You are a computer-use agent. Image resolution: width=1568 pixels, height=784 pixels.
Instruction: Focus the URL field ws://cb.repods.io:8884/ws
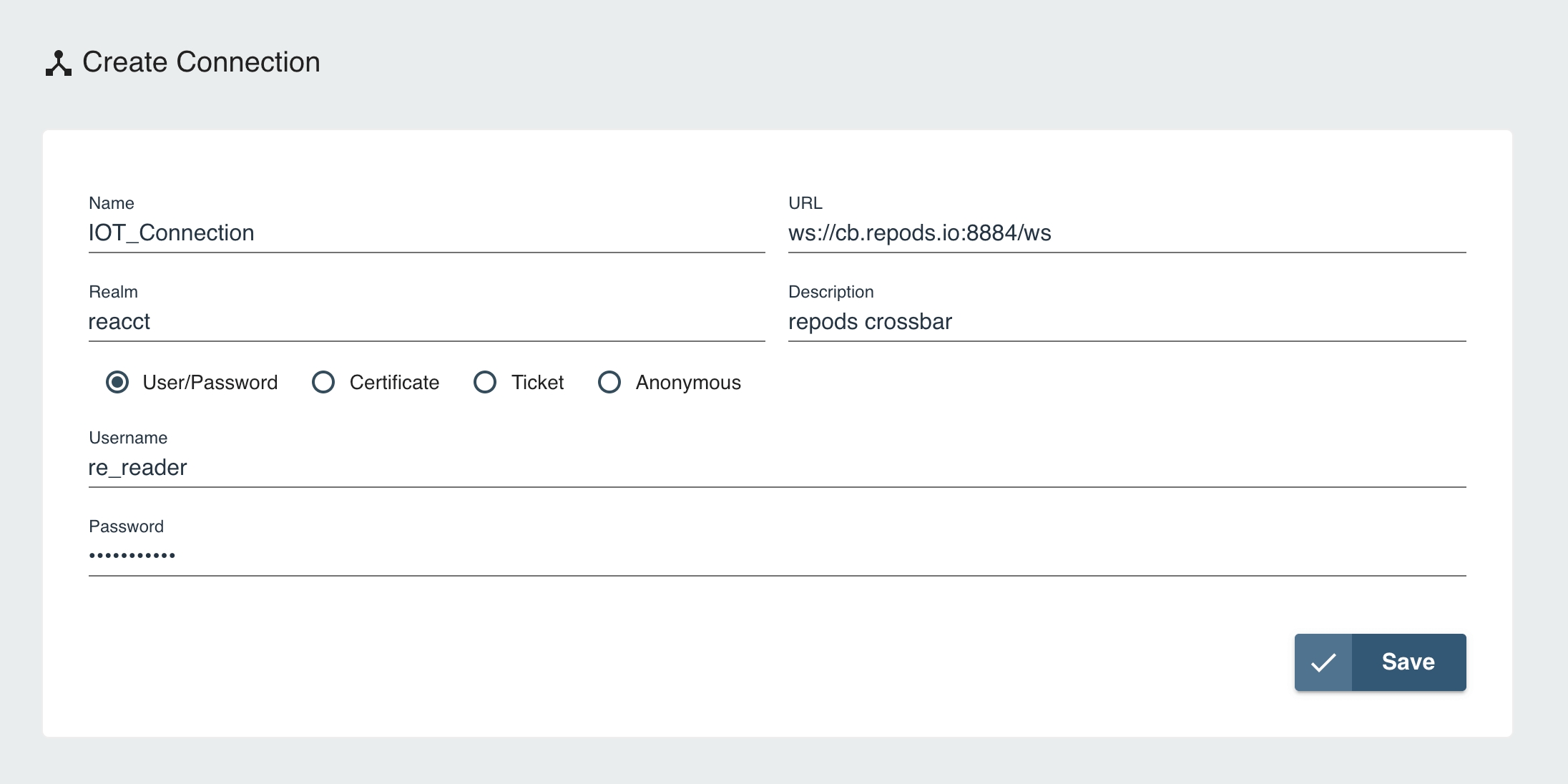[x=1126, y=233]
